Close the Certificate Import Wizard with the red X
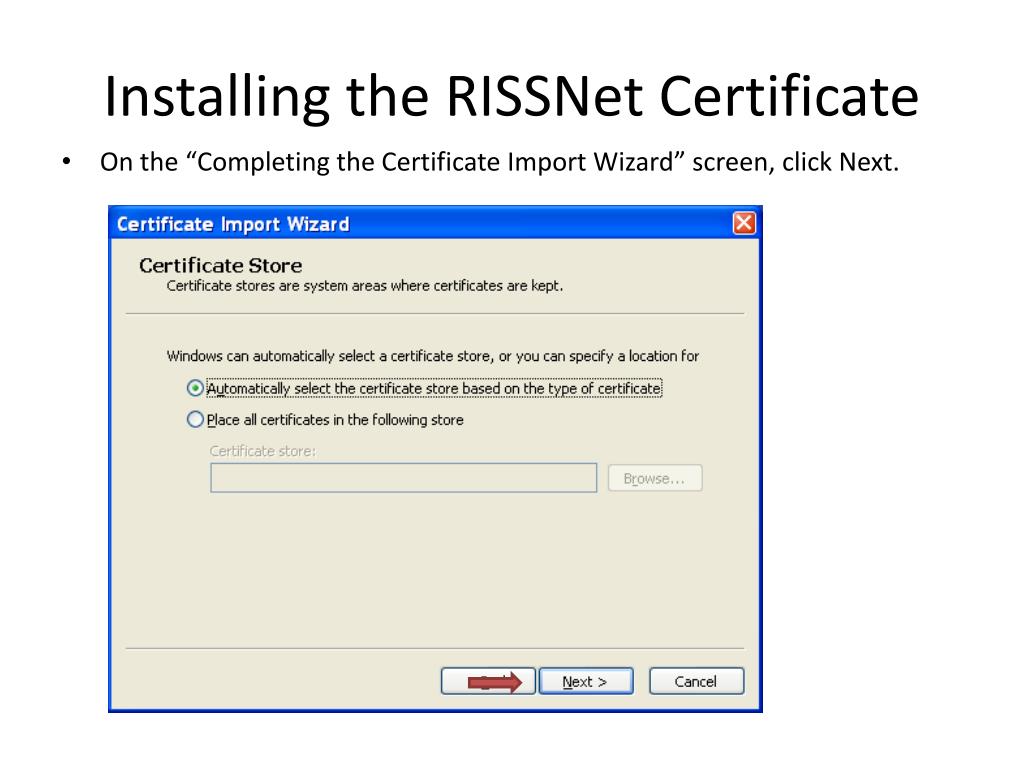Screen dimensions: 1024x768 pos(744,223)
